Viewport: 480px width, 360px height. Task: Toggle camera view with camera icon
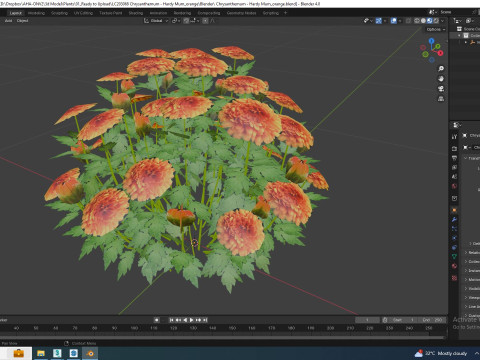click(x=441, y=89)
